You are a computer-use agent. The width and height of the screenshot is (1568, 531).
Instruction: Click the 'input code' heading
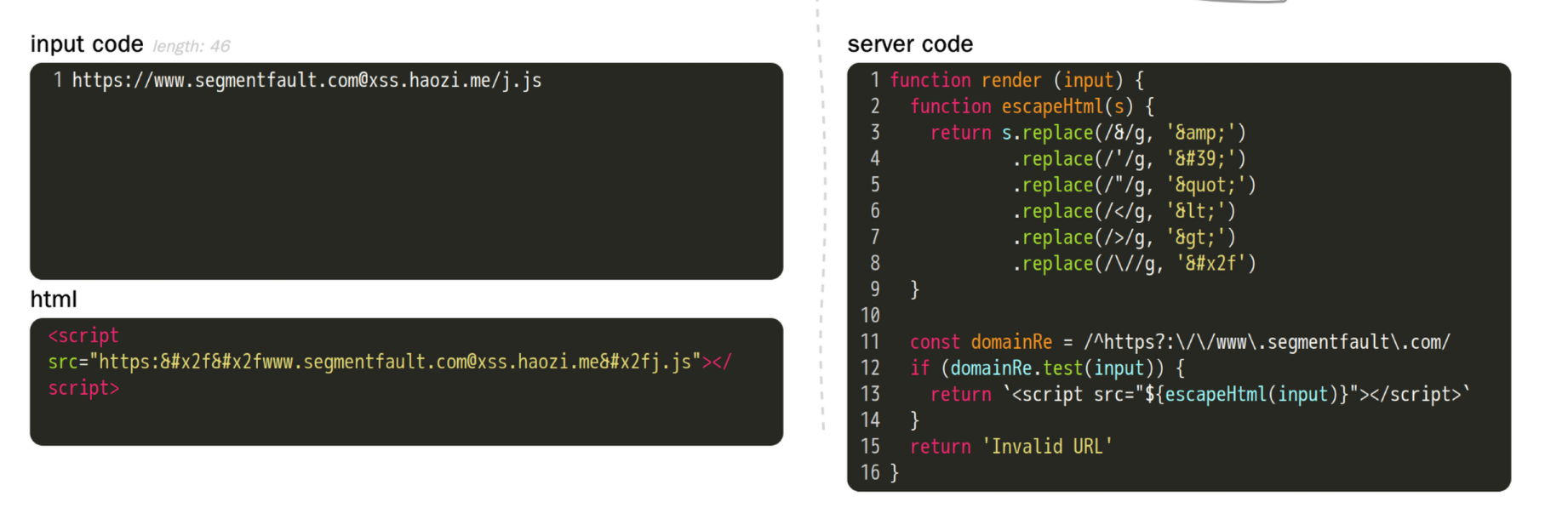pyautogui.click(x=87, y=44)
